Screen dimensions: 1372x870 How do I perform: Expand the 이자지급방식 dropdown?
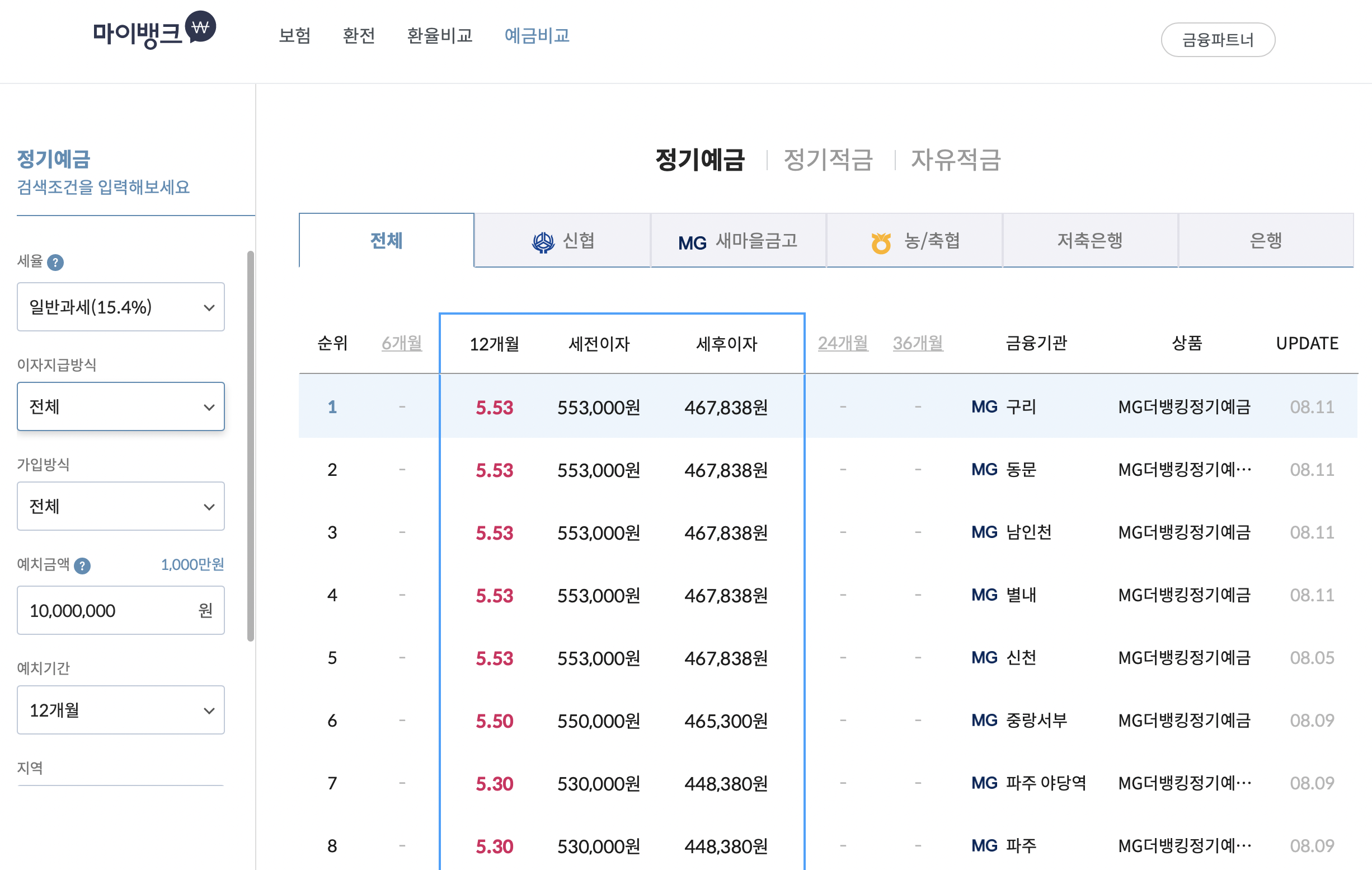coord(121,406)
